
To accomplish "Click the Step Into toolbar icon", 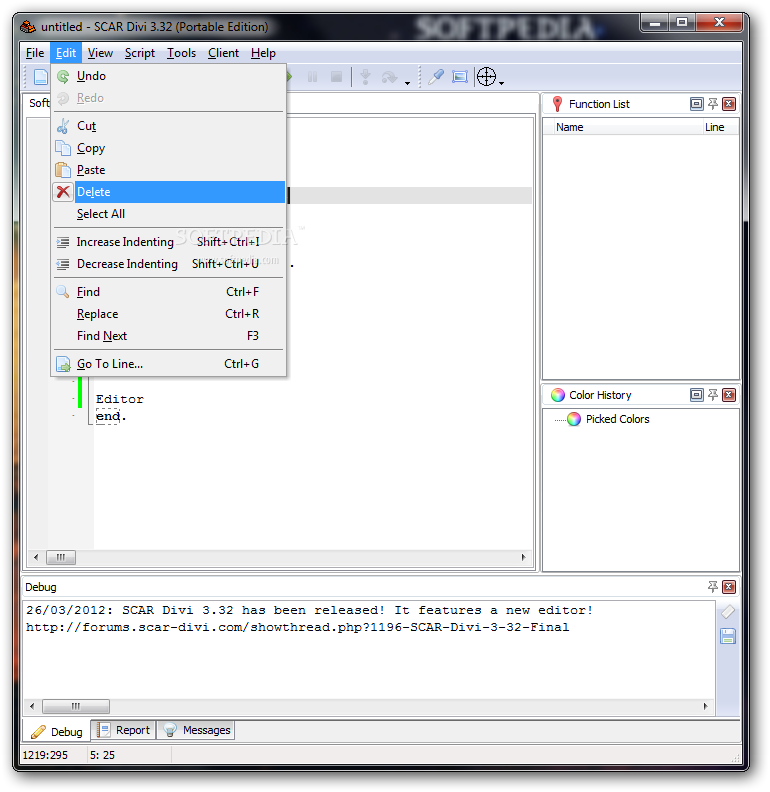I will 365,77.
